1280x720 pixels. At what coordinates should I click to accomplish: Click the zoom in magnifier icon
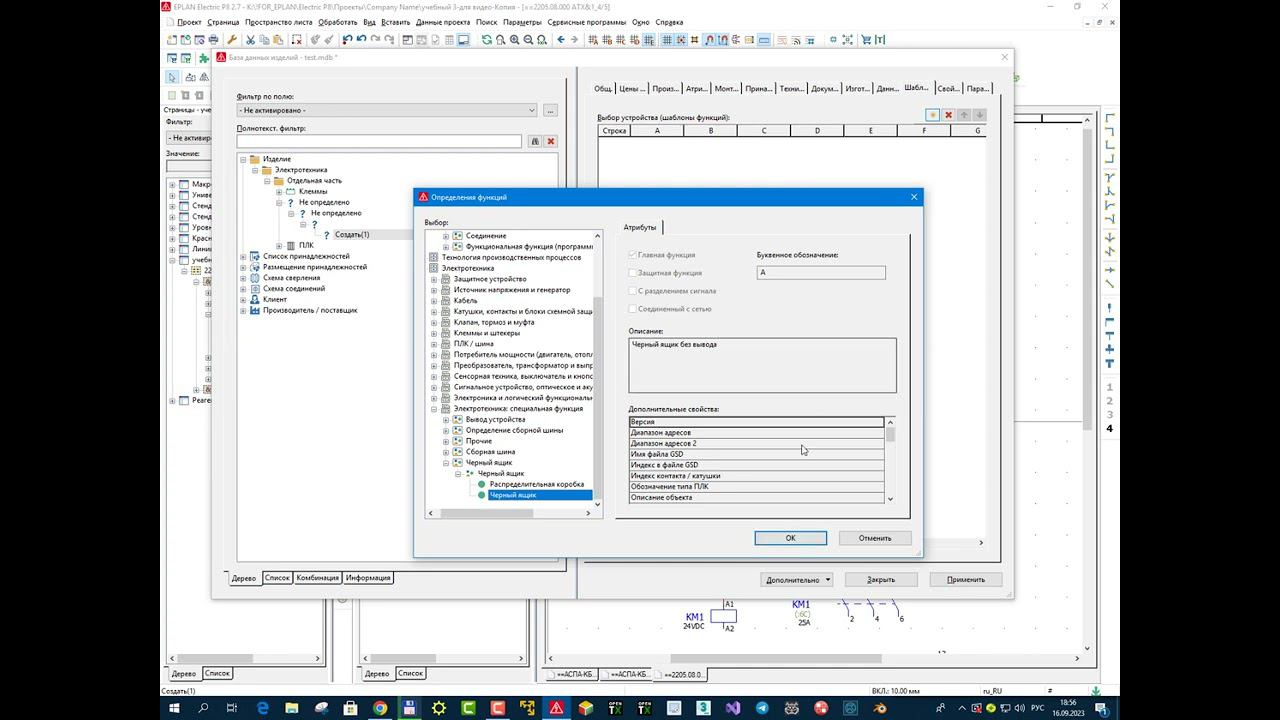pos(514,40)
